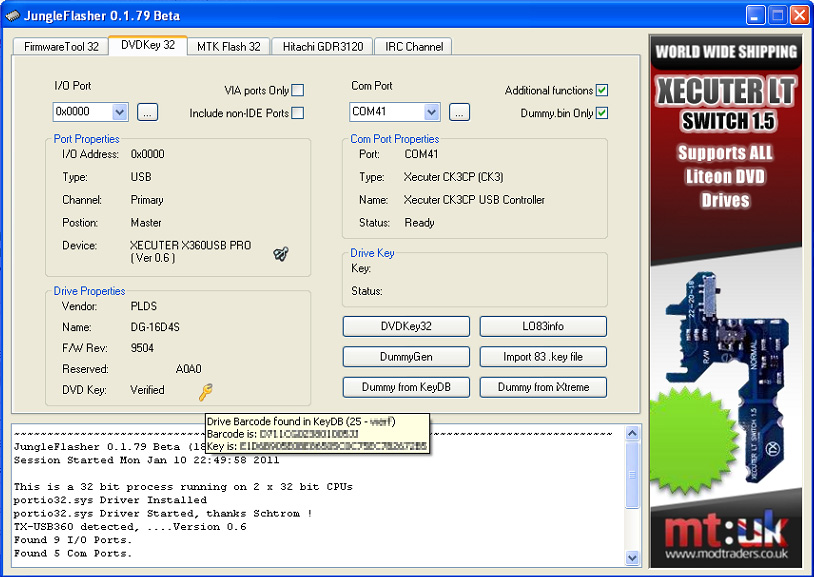
Task: Click the '0x0000' I/O Address value in Port Properties
Action: click(147, 154)
